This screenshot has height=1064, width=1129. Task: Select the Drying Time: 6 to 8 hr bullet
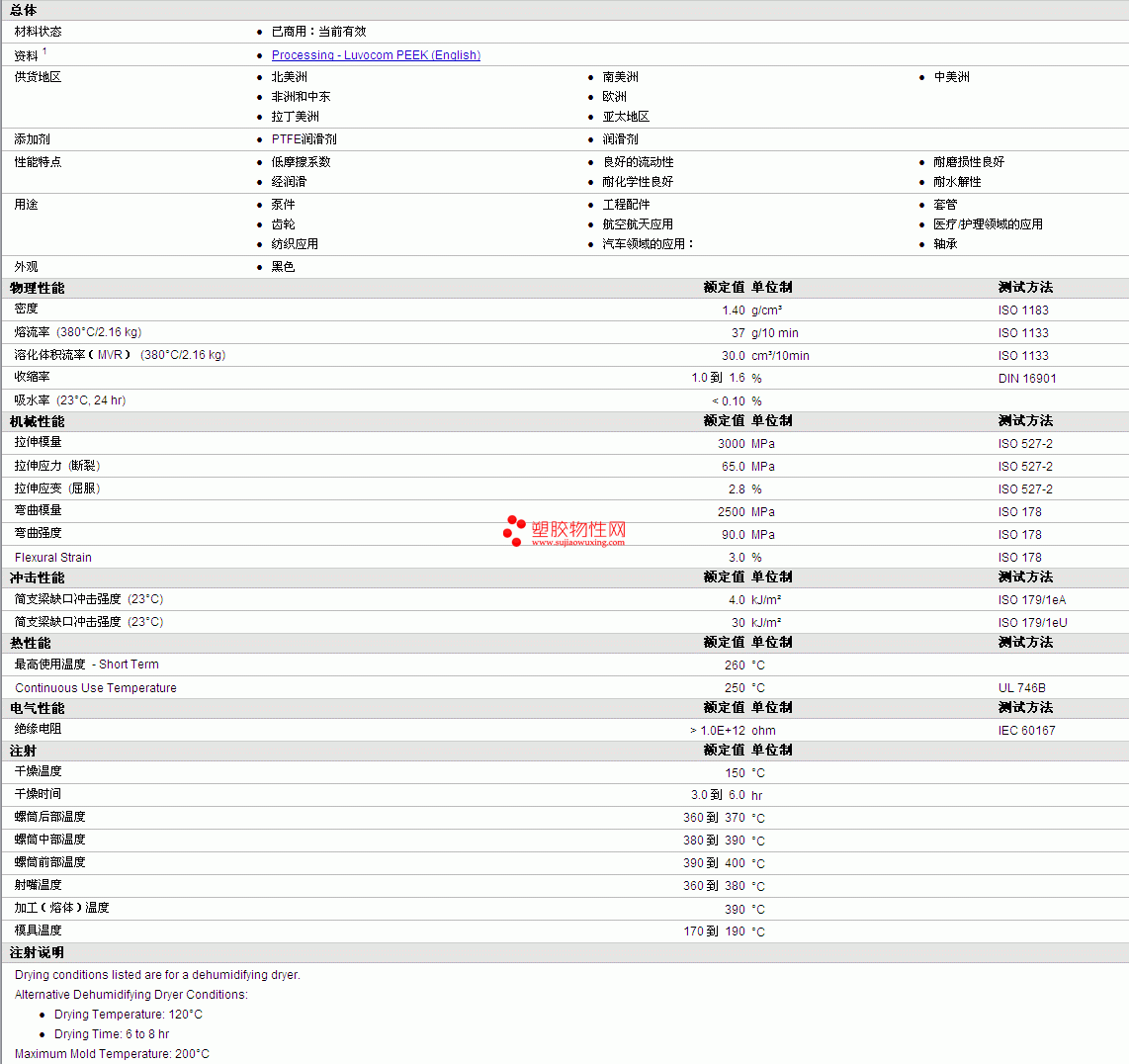point(112,1034)
